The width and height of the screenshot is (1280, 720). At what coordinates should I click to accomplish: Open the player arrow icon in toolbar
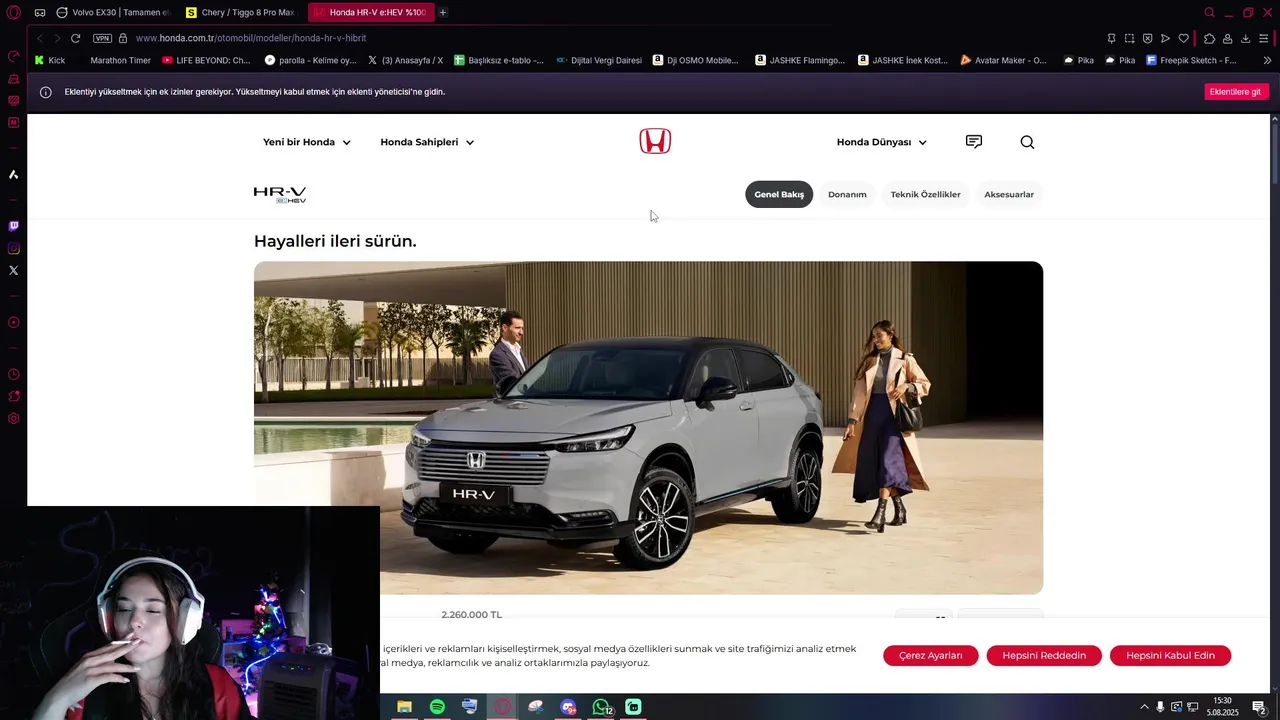click(1165, 38)
